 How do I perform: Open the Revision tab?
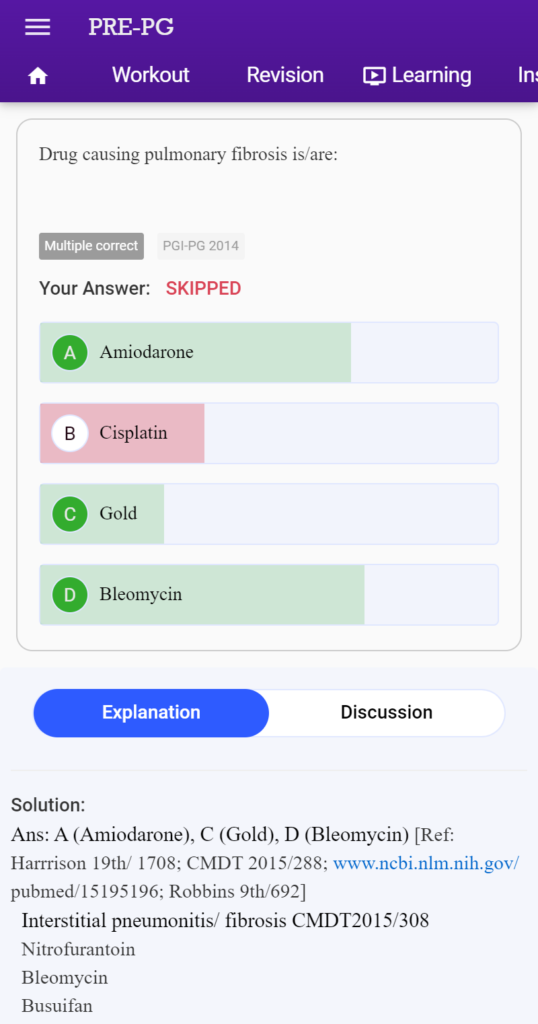[x=285, y=75]
